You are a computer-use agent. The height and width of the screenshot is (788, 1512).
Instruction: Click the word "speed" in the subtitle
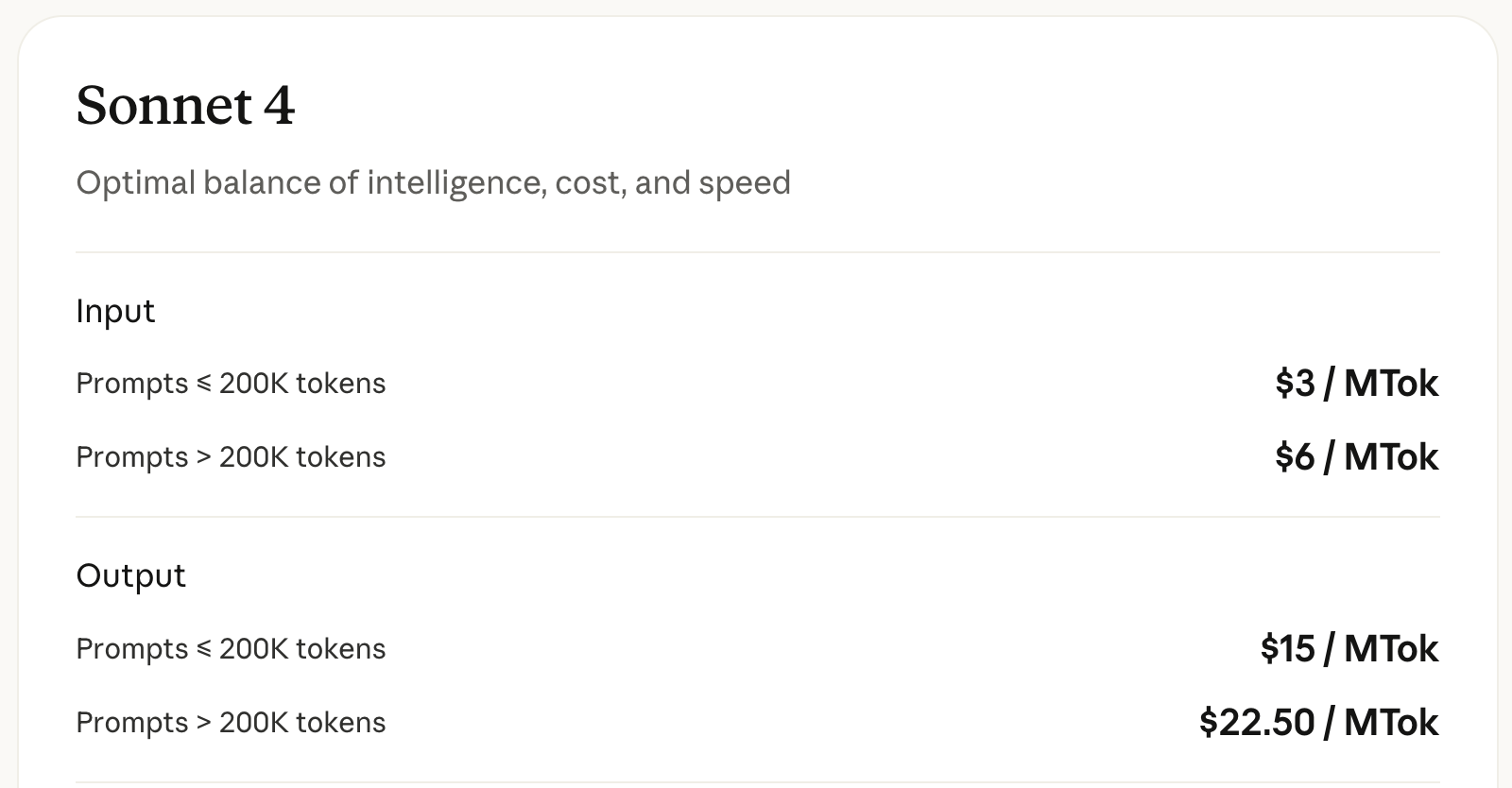(x=744, y=182)
